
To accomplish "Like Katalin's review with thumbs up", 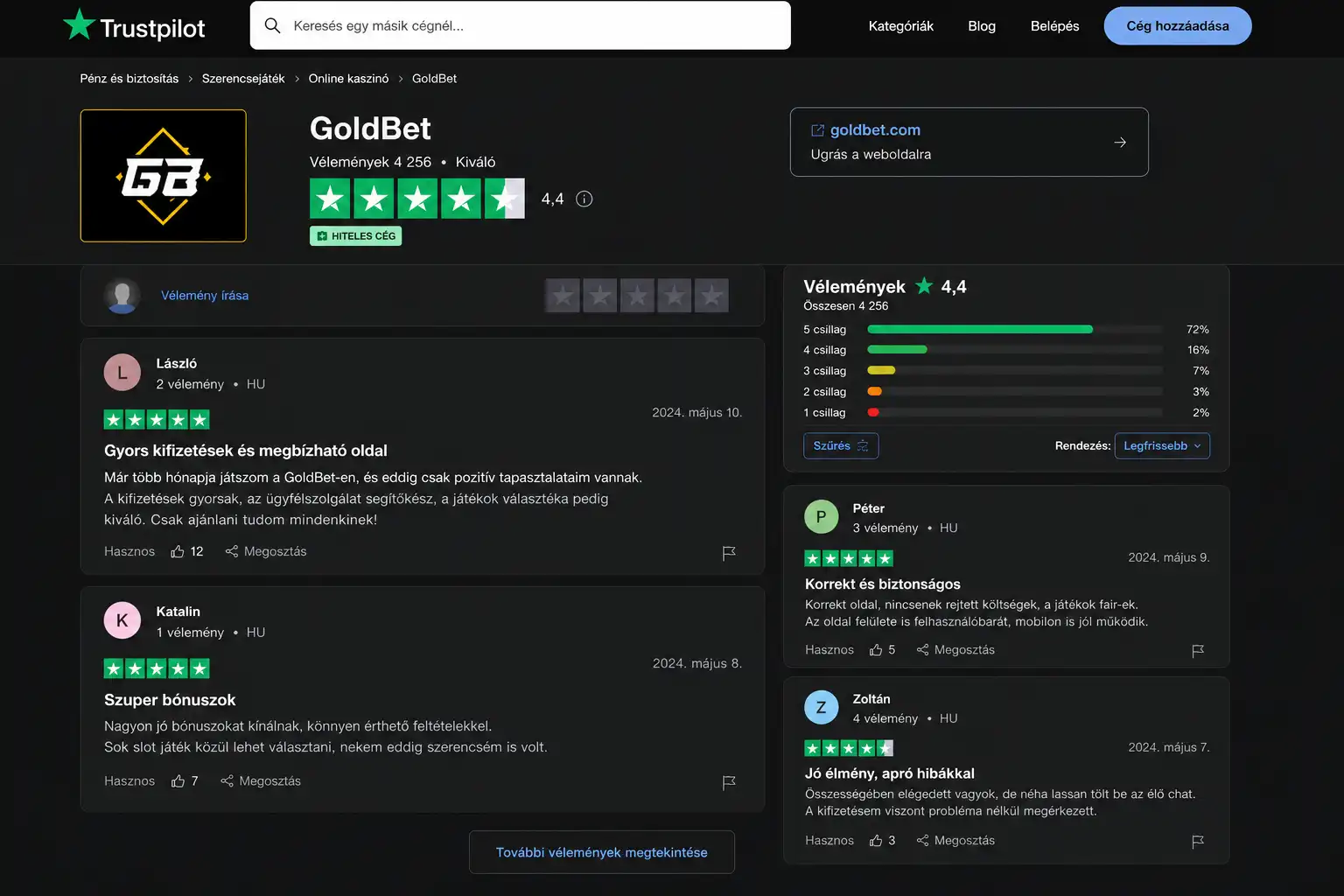I will (178, 781).
